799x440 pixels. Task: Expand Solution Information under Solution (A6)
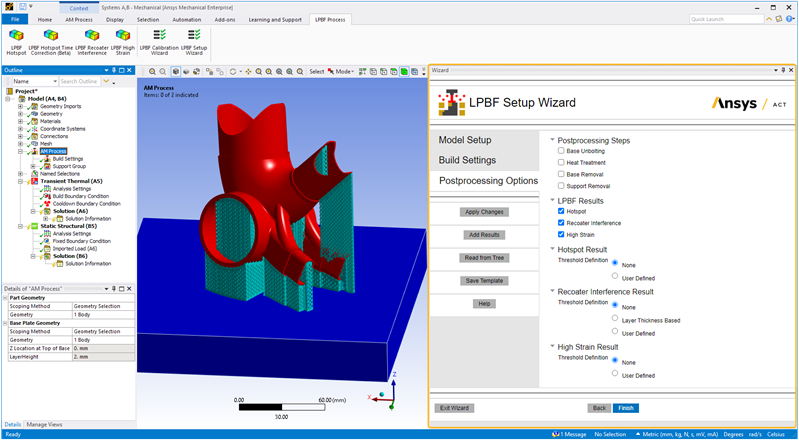[x=46, y=219]
